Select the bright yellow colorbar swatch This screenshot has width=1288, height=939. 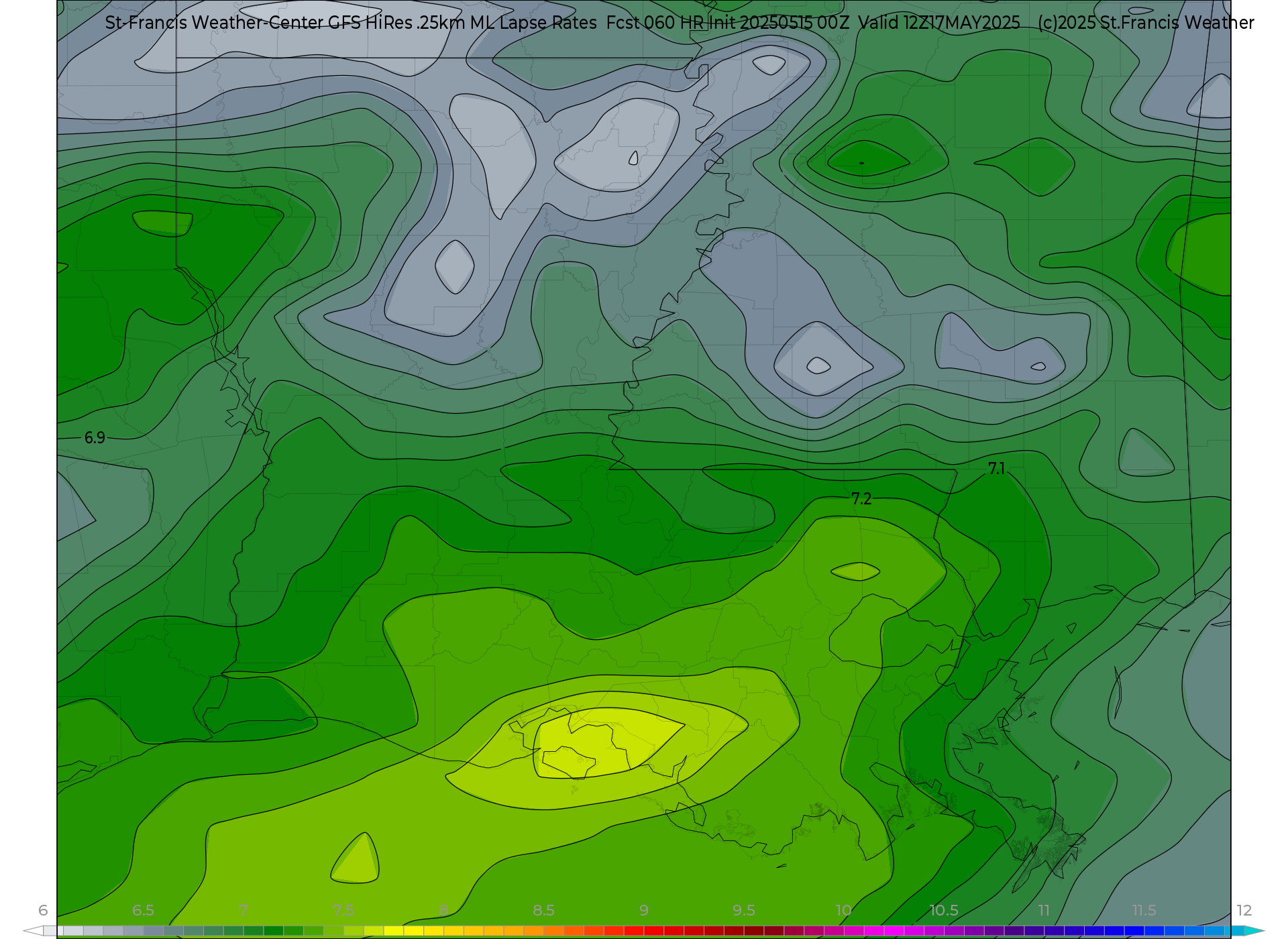(414, 930)
